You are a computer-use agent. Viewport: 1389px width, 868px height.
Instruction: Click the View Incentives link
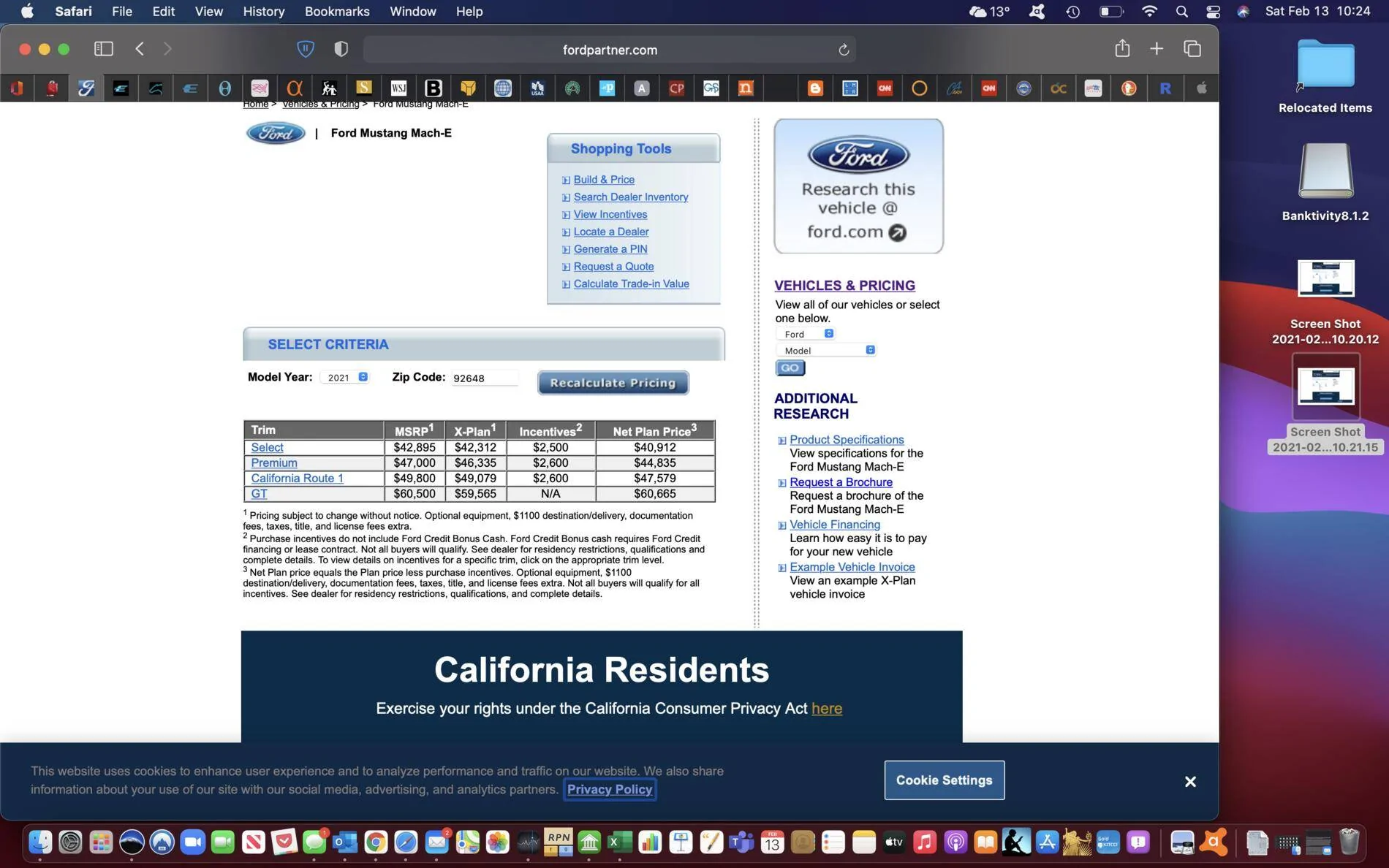pos(610,215)
